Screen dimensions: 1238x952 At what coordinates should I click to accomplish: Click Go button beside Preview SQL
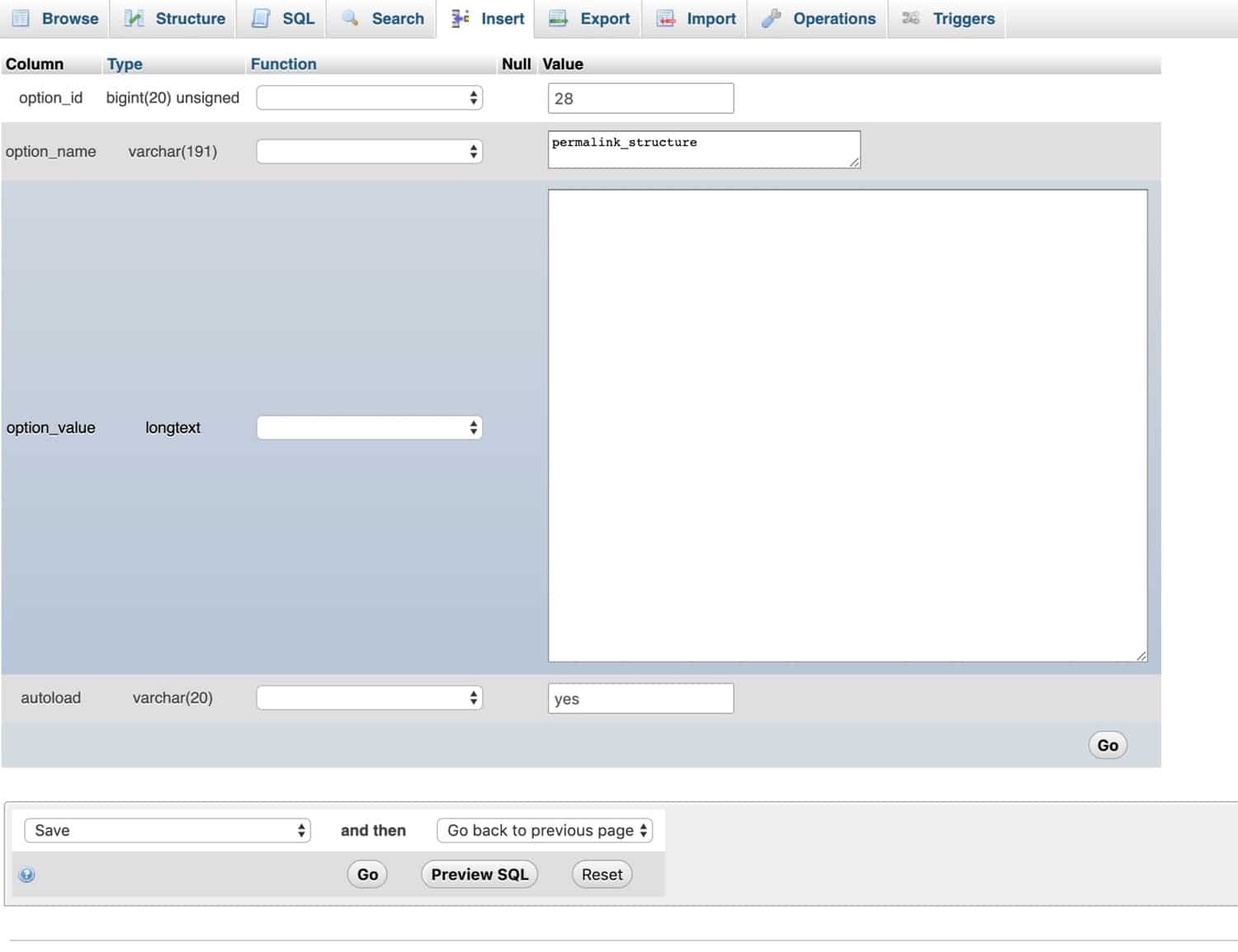point(367,874)
